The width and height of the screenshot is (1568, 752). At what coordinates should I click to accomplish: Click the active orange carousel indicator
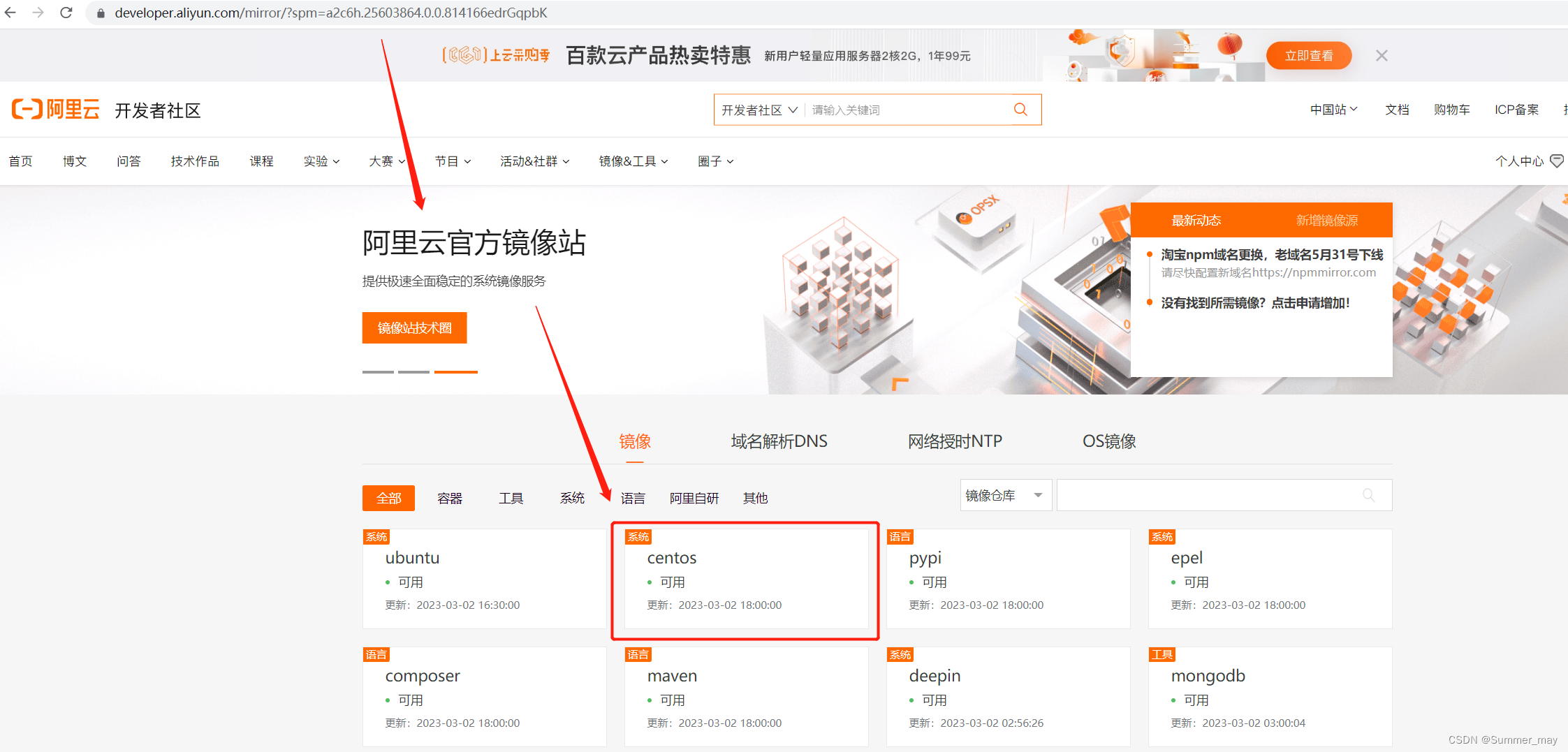point(456,372)
